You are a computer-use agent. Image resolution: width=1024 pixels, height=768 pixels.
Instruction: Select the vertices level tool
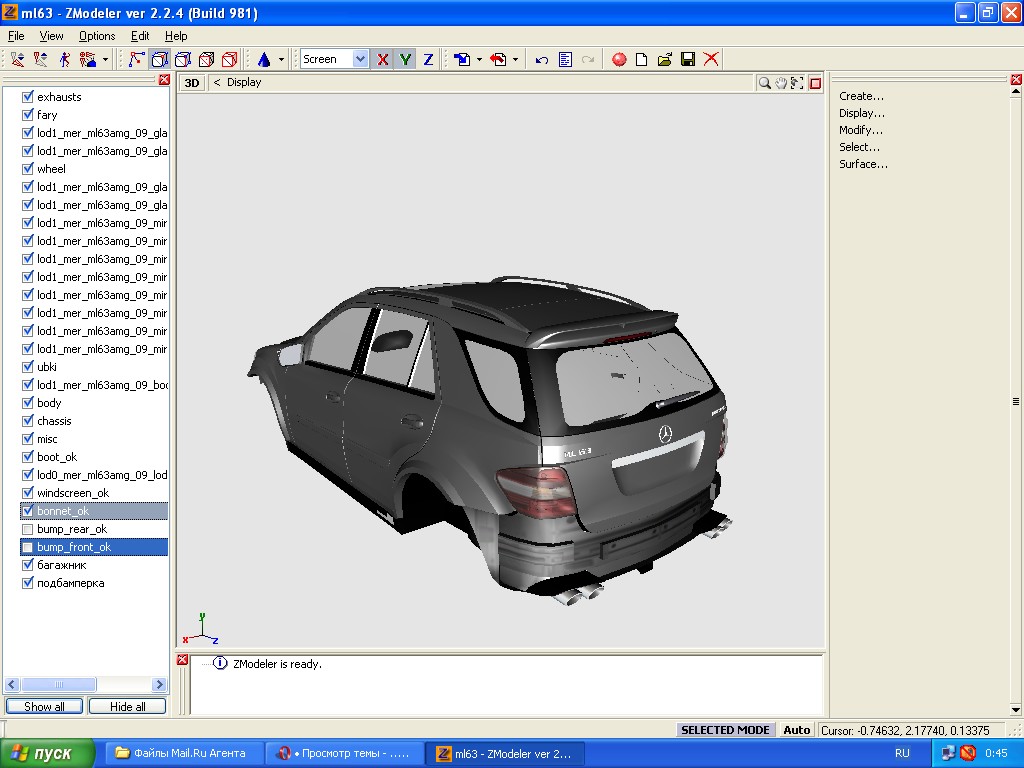(x=136, y=59)
